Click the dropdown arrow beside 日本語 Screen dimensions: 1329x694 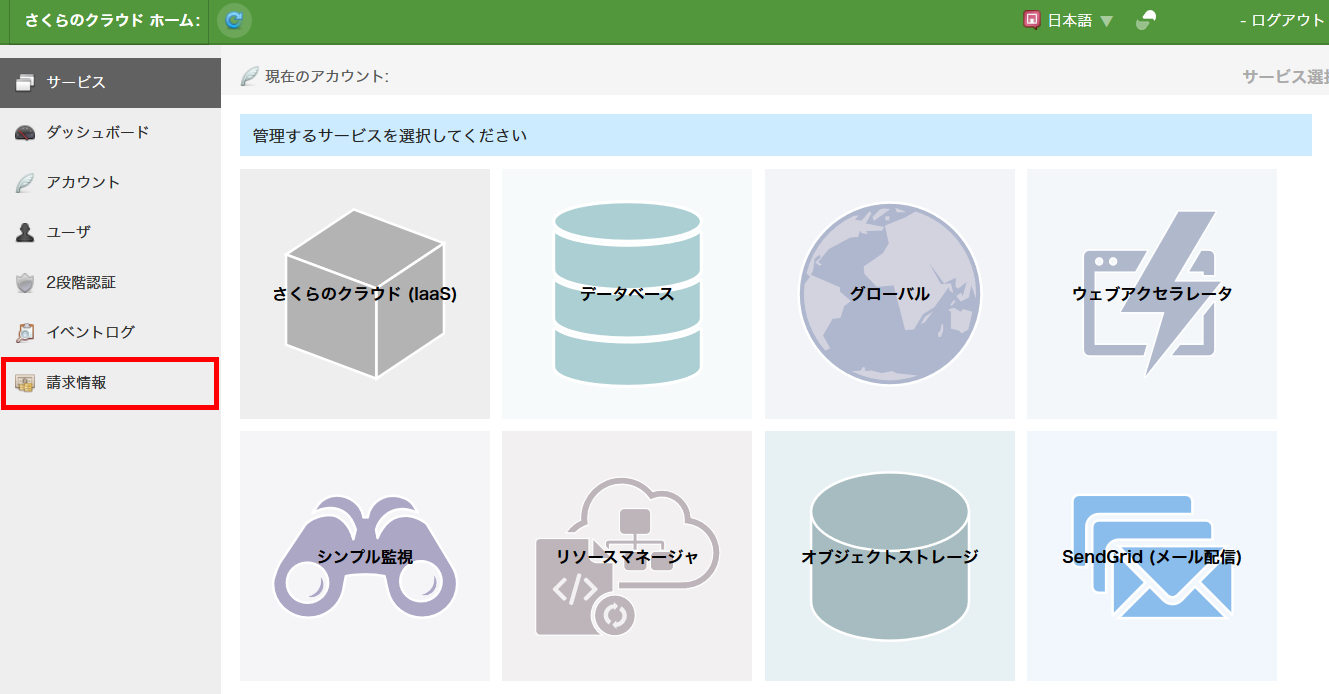coord(1106,21)
